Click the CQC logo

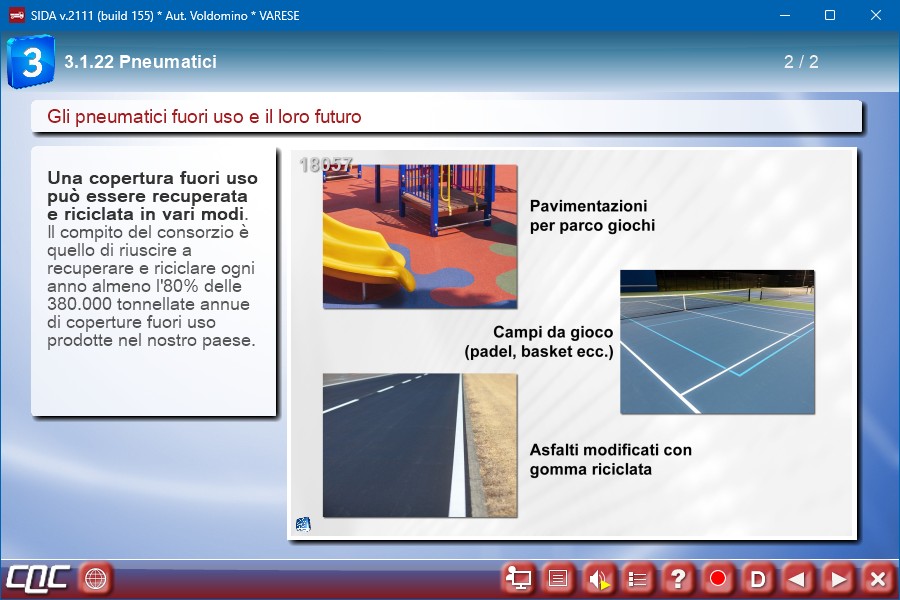coord(37,578)
